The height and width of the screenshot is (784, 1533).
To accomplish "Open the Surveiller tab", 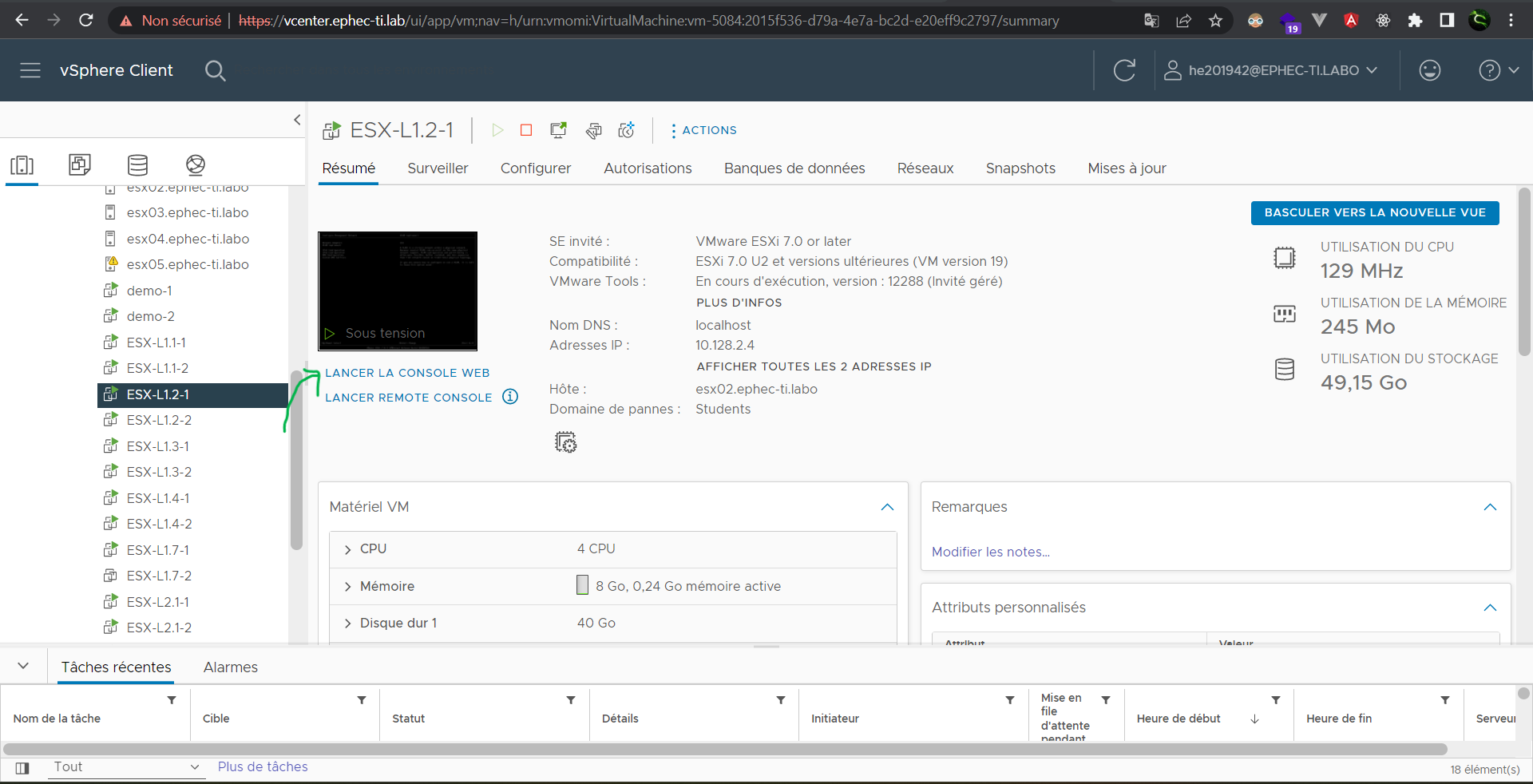I will (438, 168).
